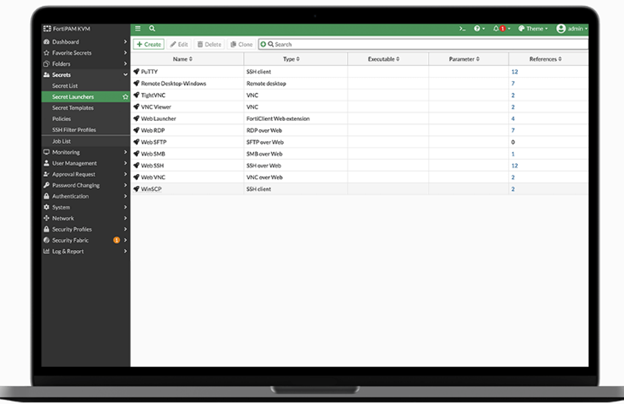
Task: Open Job List in the sidebar
Action: pyautogui.click(x=61, y=141)
